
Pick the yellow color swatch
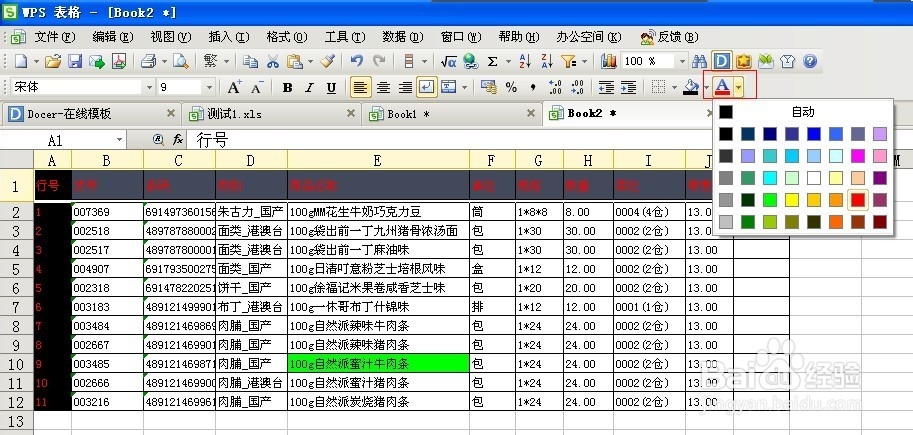791,200
